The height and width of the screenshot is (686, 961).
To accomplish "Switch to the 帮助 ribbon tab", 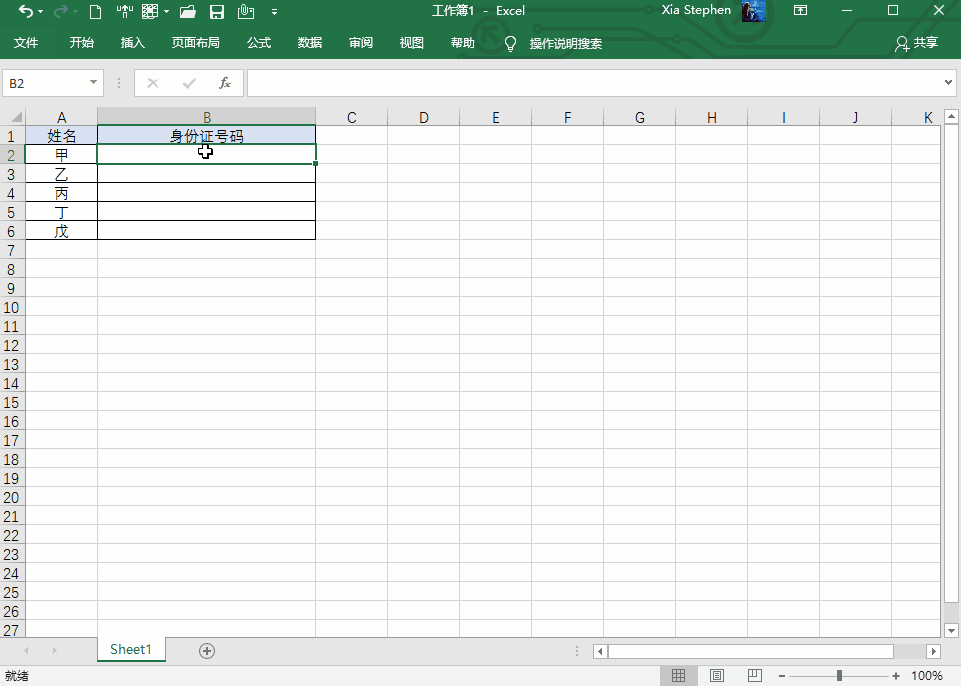I will pyautogui.click(x=462, y=42).
